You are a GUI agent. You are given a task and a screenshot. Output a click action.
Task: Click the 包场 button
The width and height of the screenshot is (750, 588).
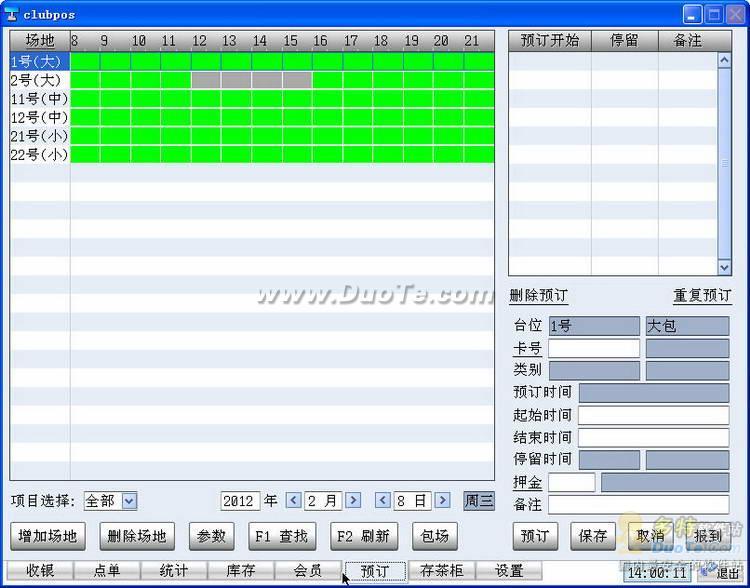(435, 536)
